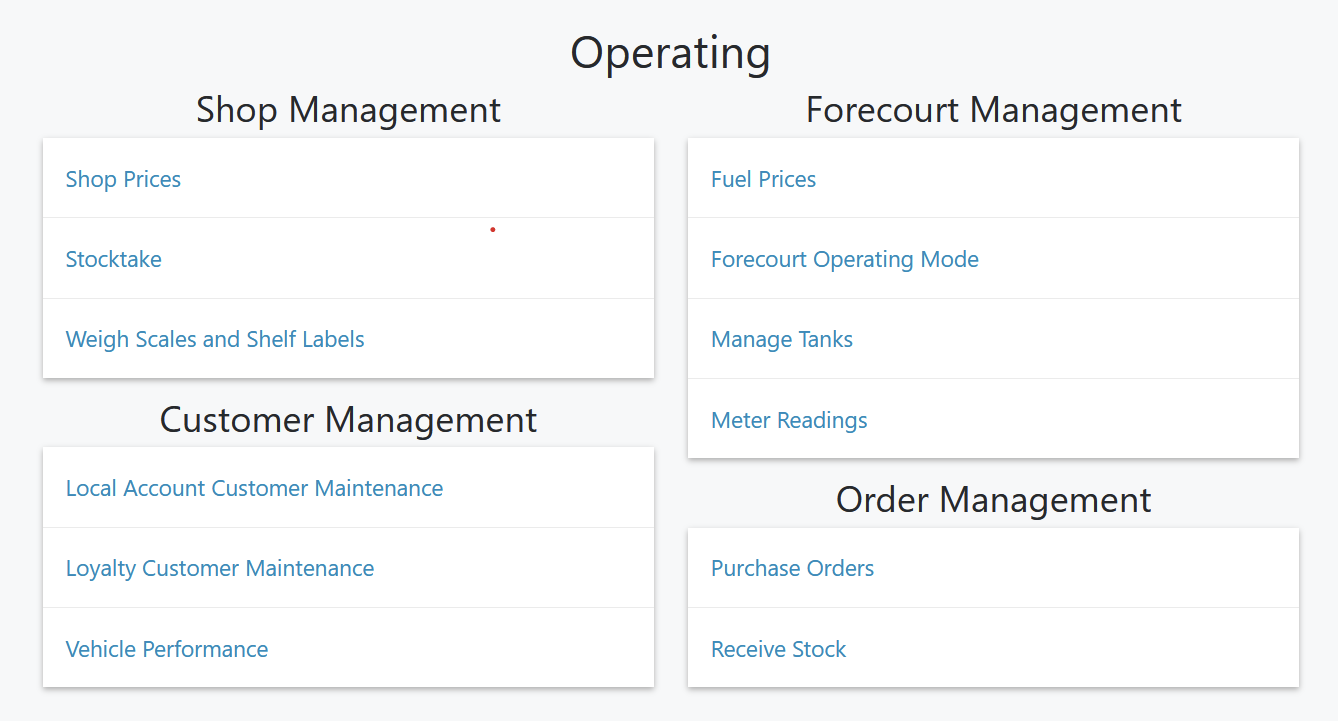Click the Meter Readings row's blank space
This screenshot has width=1338, height=721.
click(x=1083, y=420)
